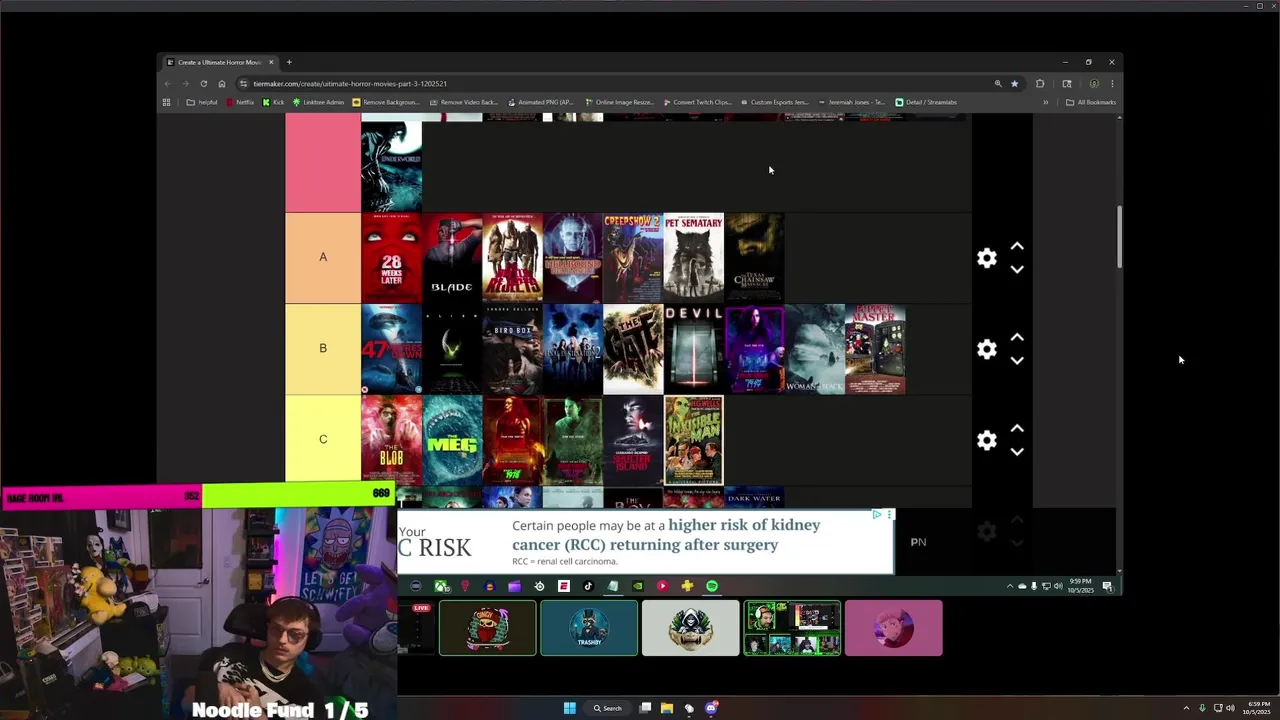Move tier A row down with arrow

coord(1017,269)
